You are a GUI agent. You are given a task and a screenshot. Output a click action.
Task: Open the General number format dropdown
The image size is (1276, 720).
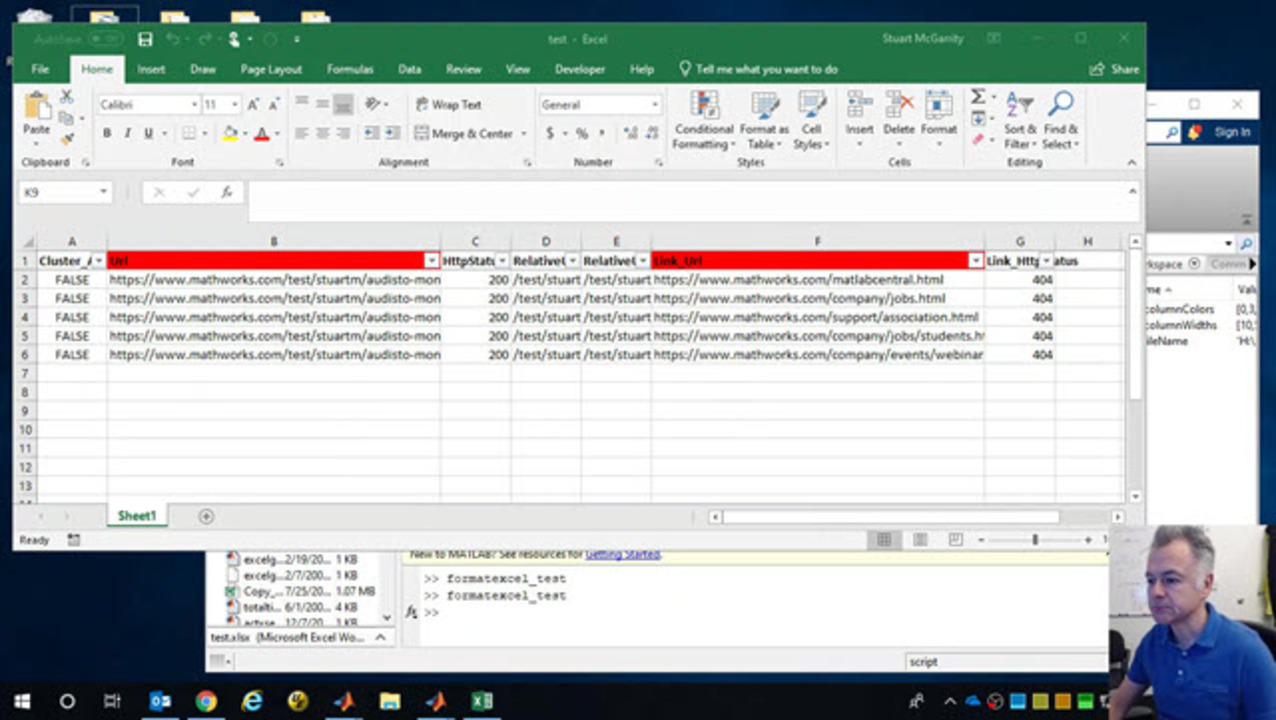click(655, 104)
